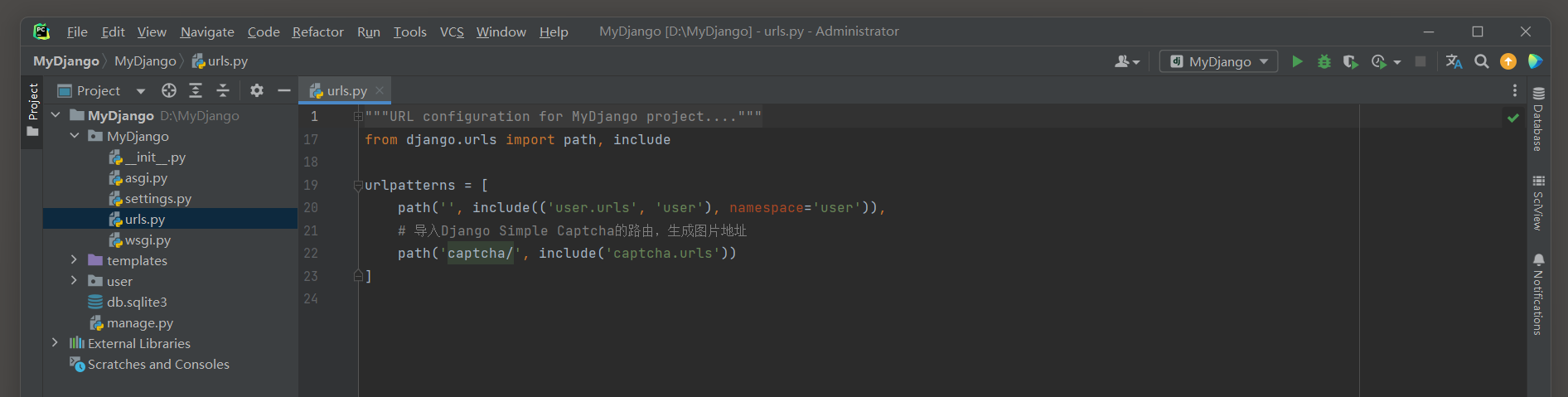Click urls.py breadcrumb
The height and width of the screenshot is (397, 1568).
tap(220, 61)
